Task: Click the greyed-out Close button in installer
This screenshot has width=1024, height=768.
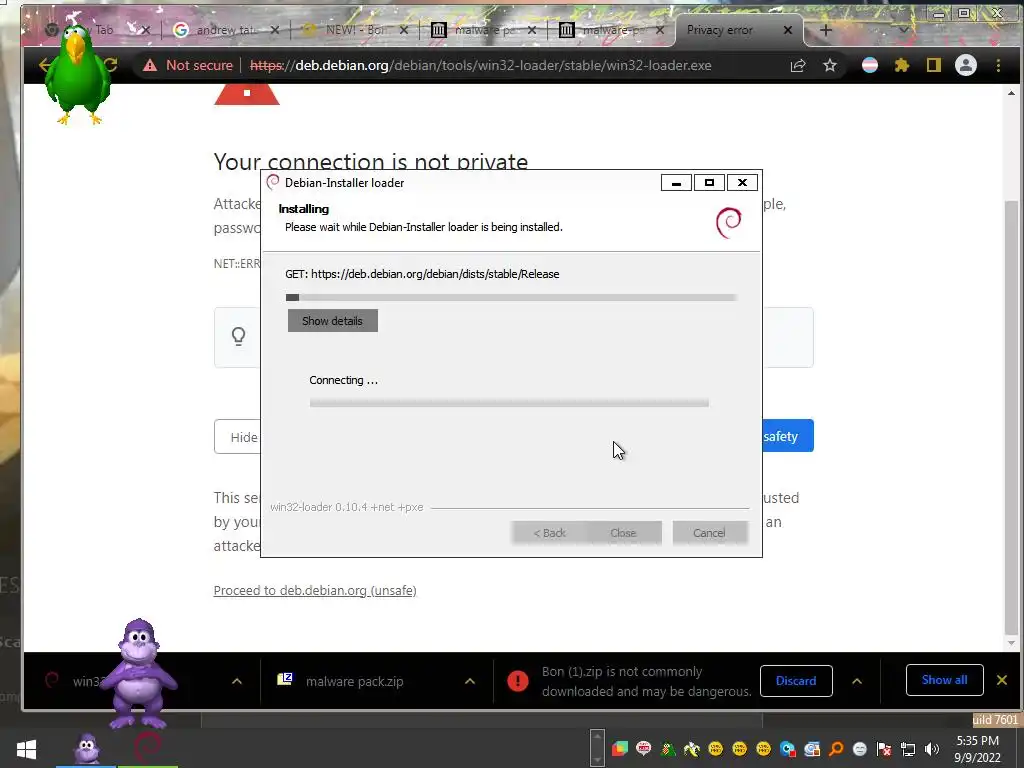Action: tap(624, 533)
